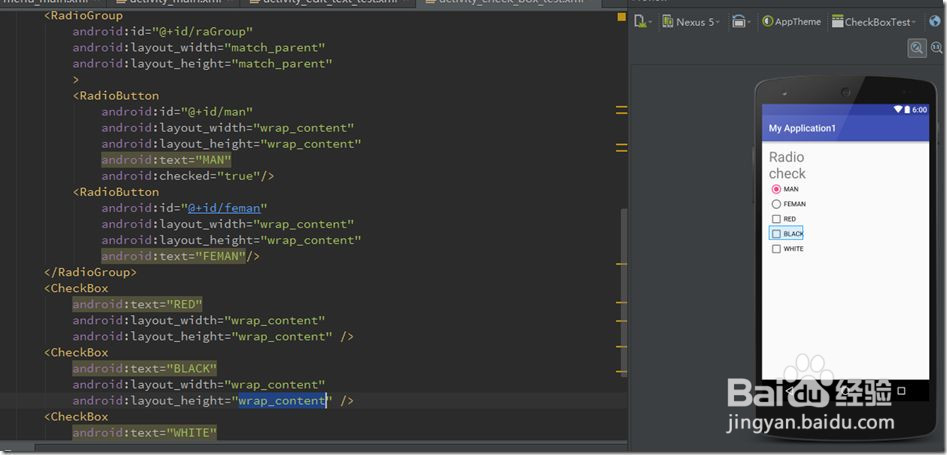Click the globe locale icon
This screenshot has height=455, width=947.
tap(935, 22)
